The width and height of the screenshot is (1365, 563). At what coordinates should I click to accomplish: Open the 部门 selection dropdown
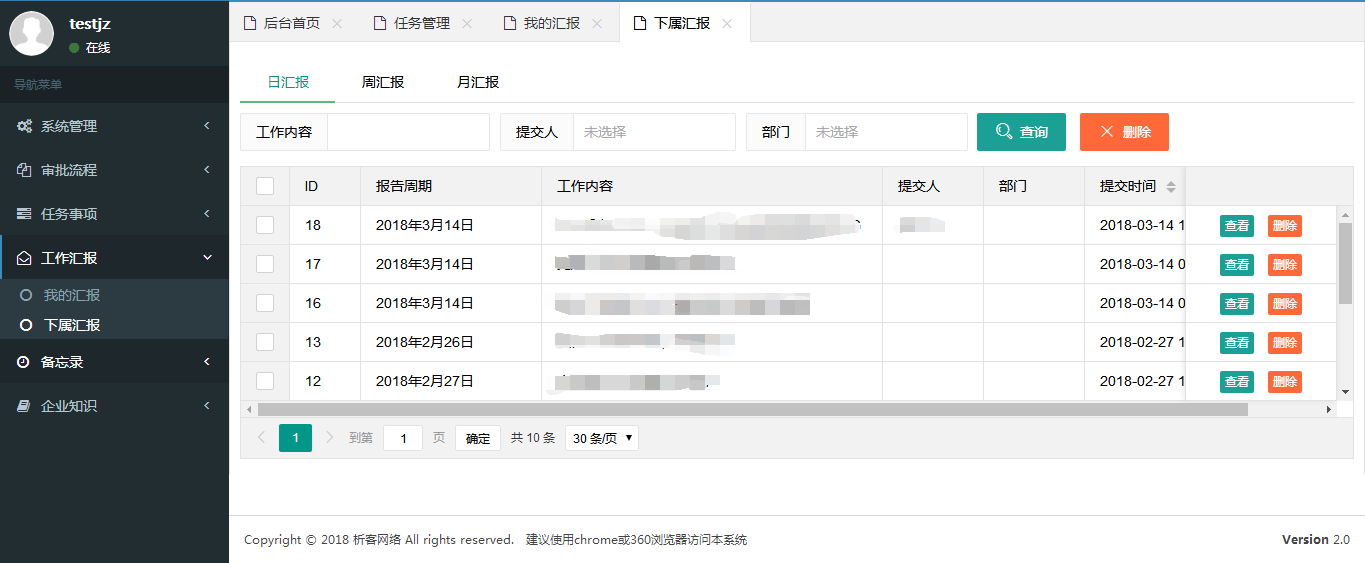pyautogui.click(x=885, y=132)
